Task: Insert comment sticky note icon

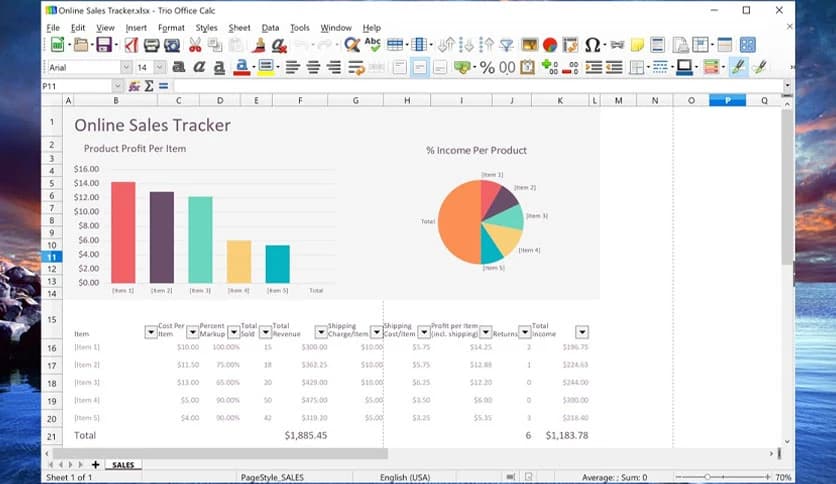Action: click(x=637, y=45)
